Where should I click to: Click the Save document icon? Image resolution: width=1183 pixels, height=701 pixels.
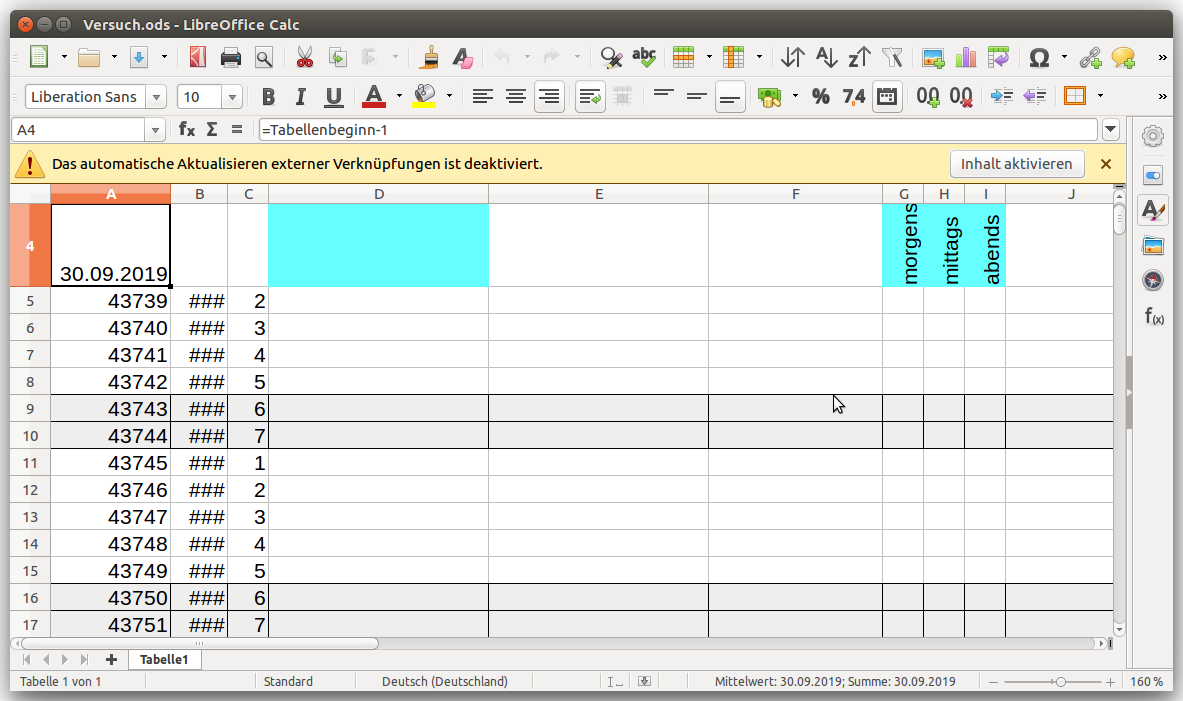[139, 57]
